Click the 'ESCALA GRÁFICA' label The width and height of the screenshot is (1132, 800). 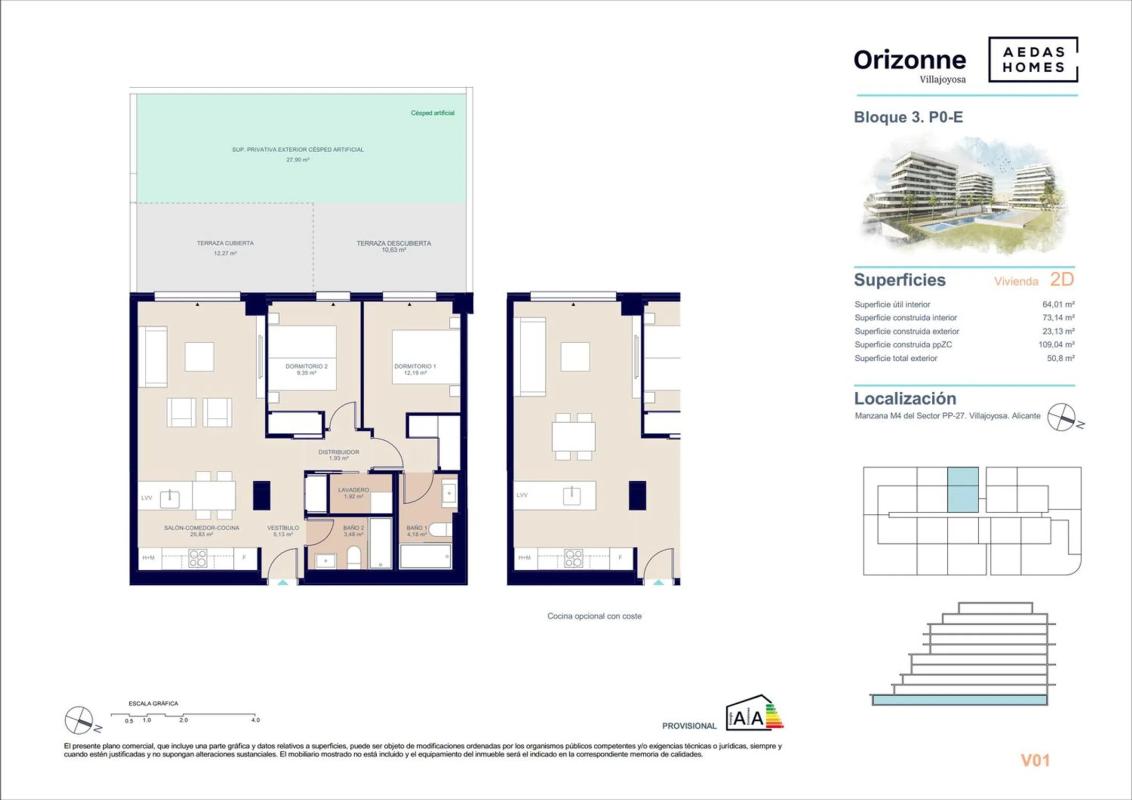(153, 703)
